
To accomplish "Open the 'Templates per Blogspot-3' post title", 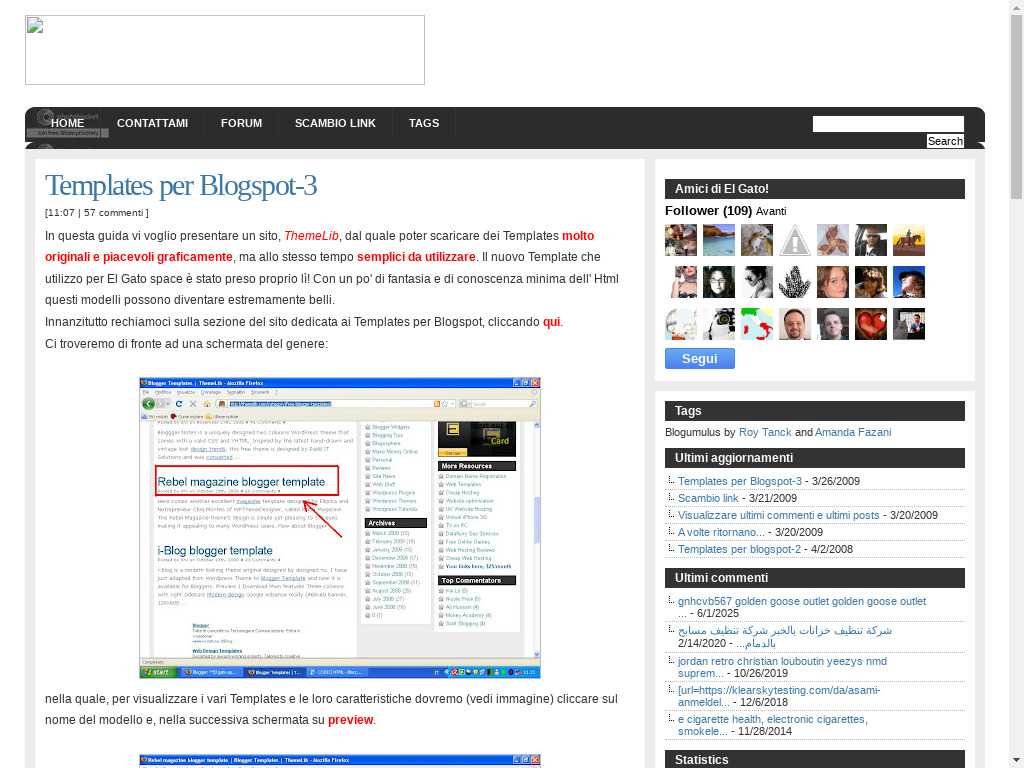I will 181,185.
